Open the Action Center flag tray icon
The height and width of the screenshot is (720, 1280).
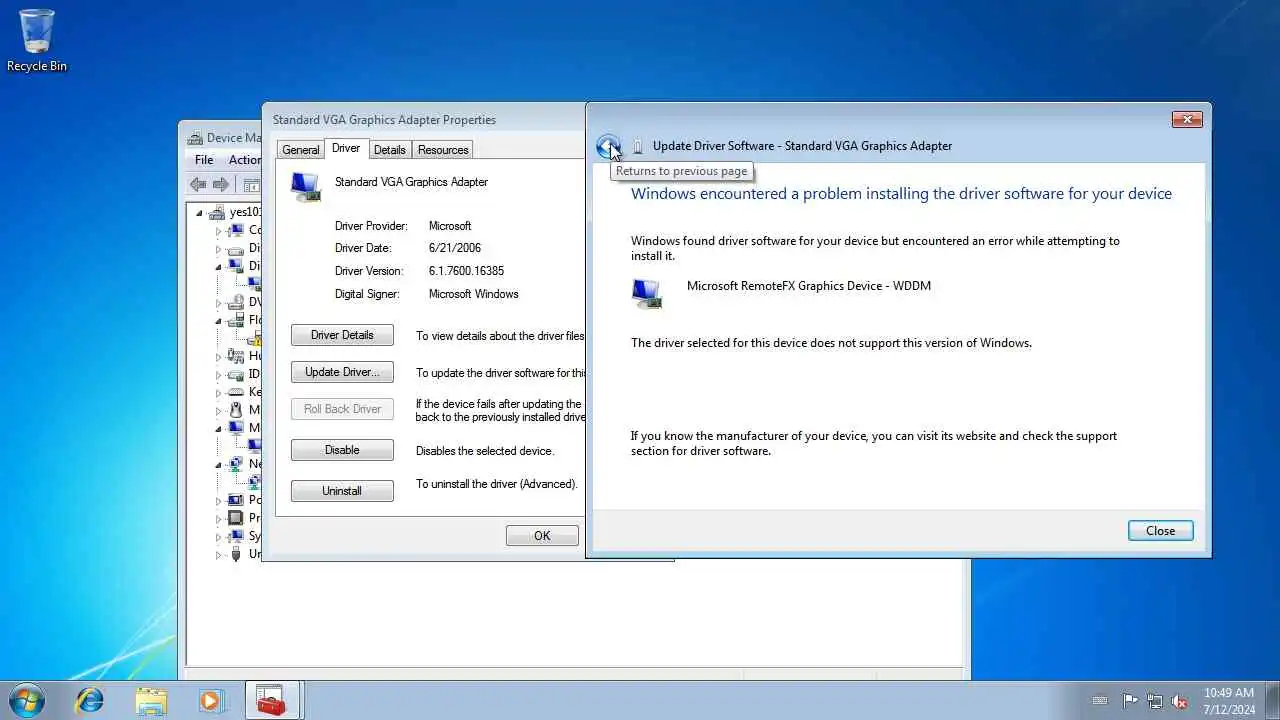[1130, 701]
